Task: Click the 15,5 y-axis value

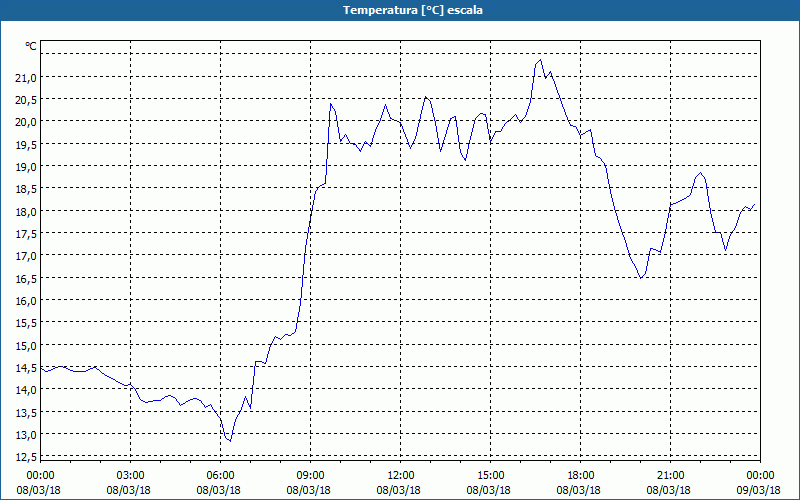Action: tap(26, 323)
